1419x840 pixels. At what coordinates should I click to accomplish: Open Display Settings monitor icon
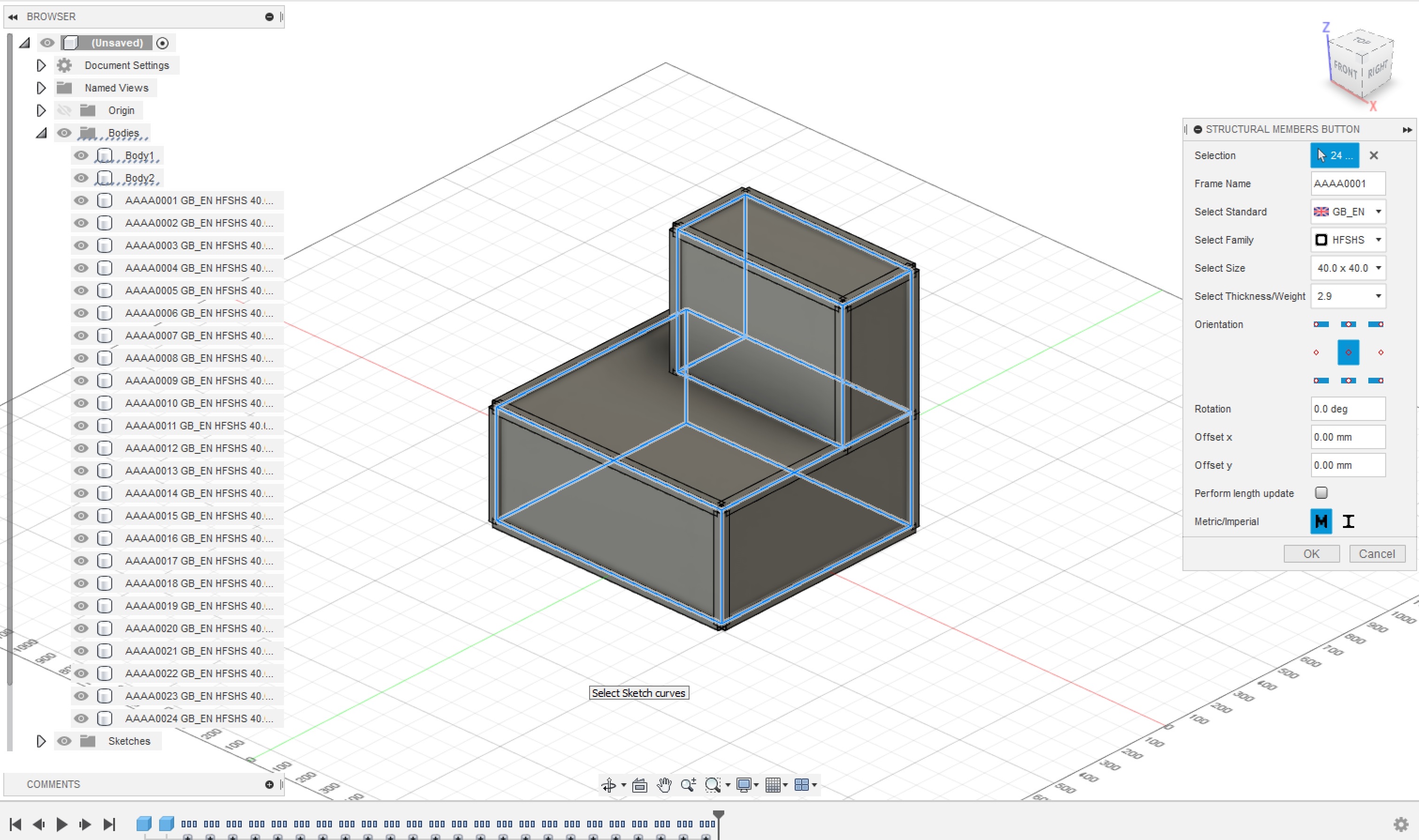click(744, 785)
